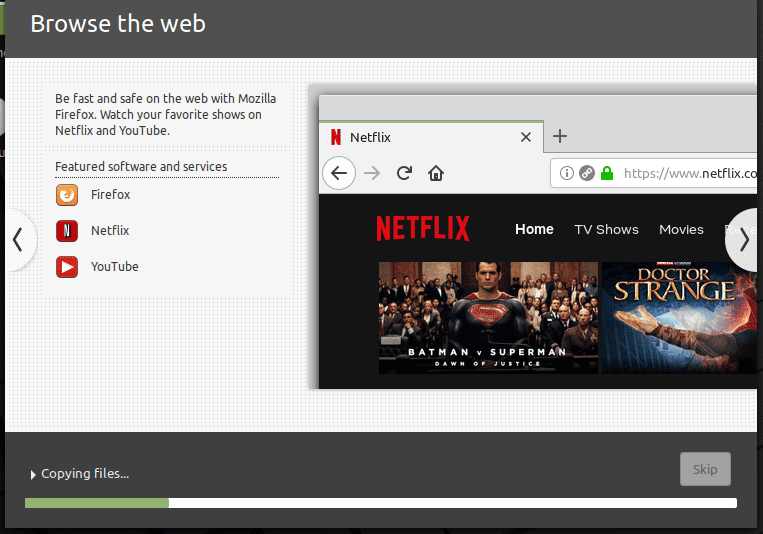Click the 'Browse the web' title
This screenshot has width=763, height=534.
click(x=118, y=24)
